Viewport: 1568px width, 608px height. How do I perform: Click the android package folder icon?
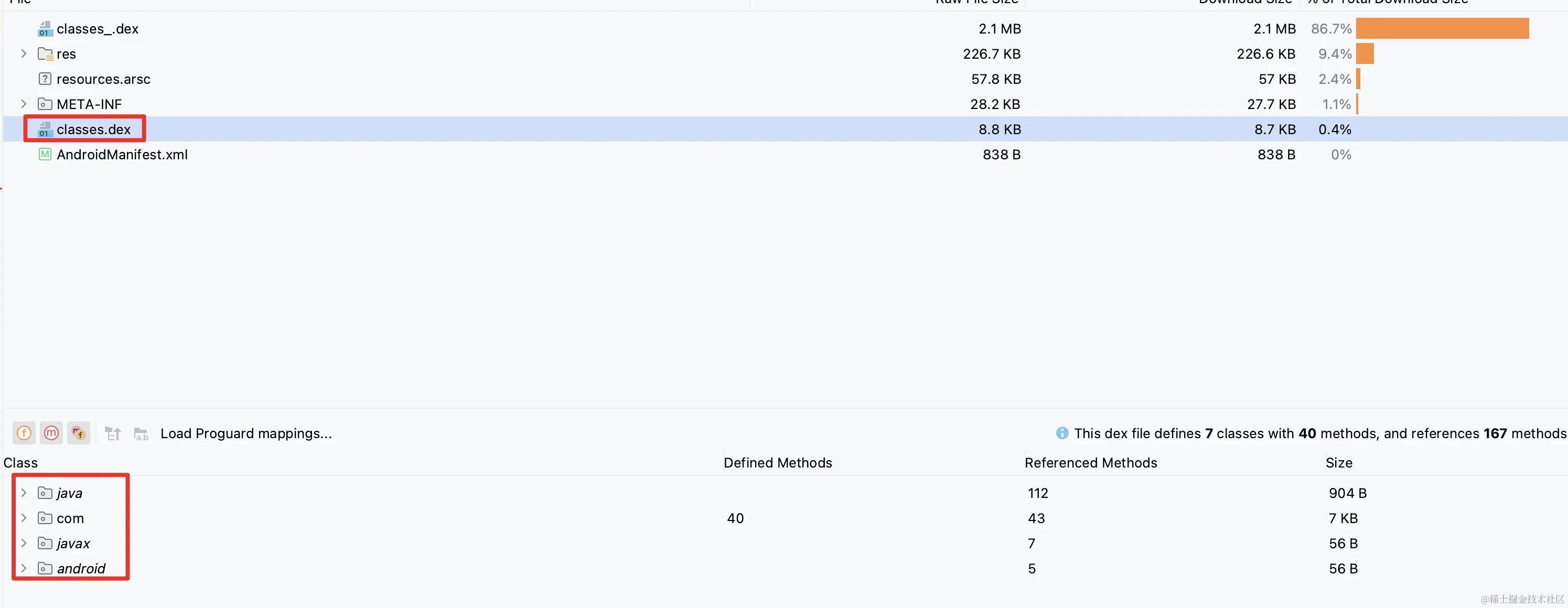coord(45,569)
